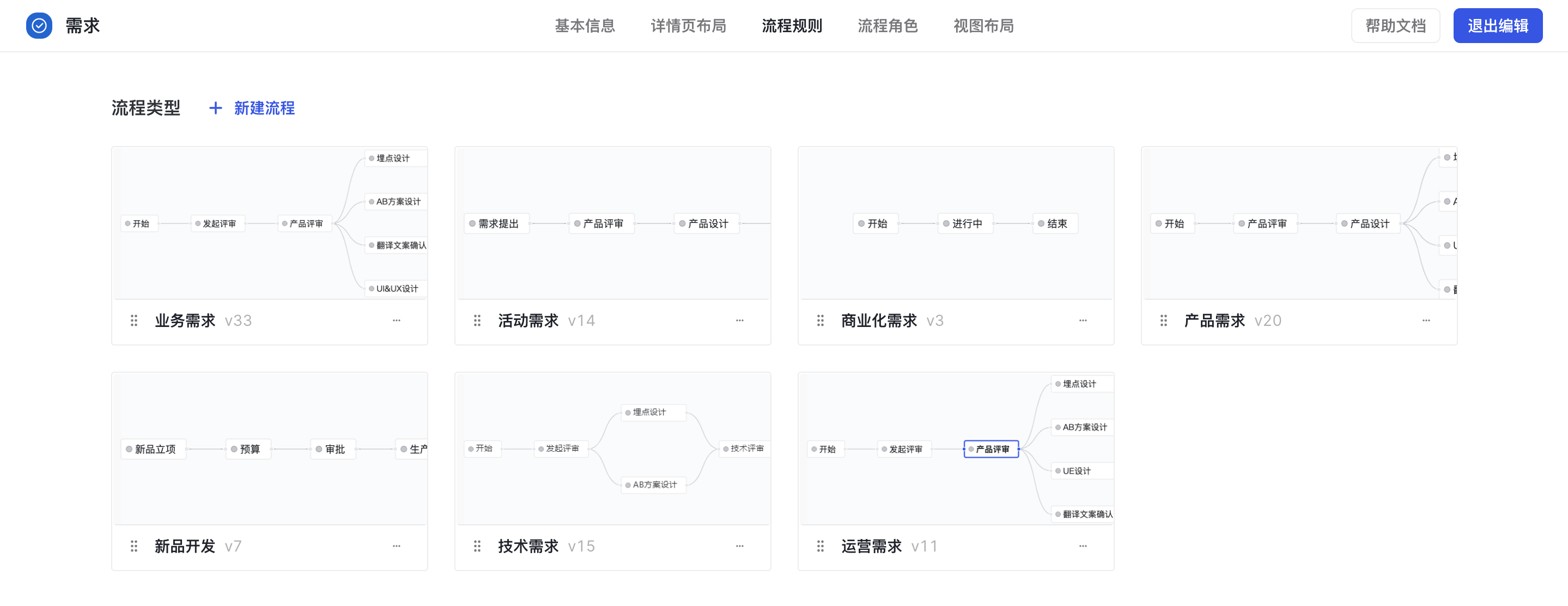Open the 流程角色 tab
1568x606 pixels.
pos(888,26)
